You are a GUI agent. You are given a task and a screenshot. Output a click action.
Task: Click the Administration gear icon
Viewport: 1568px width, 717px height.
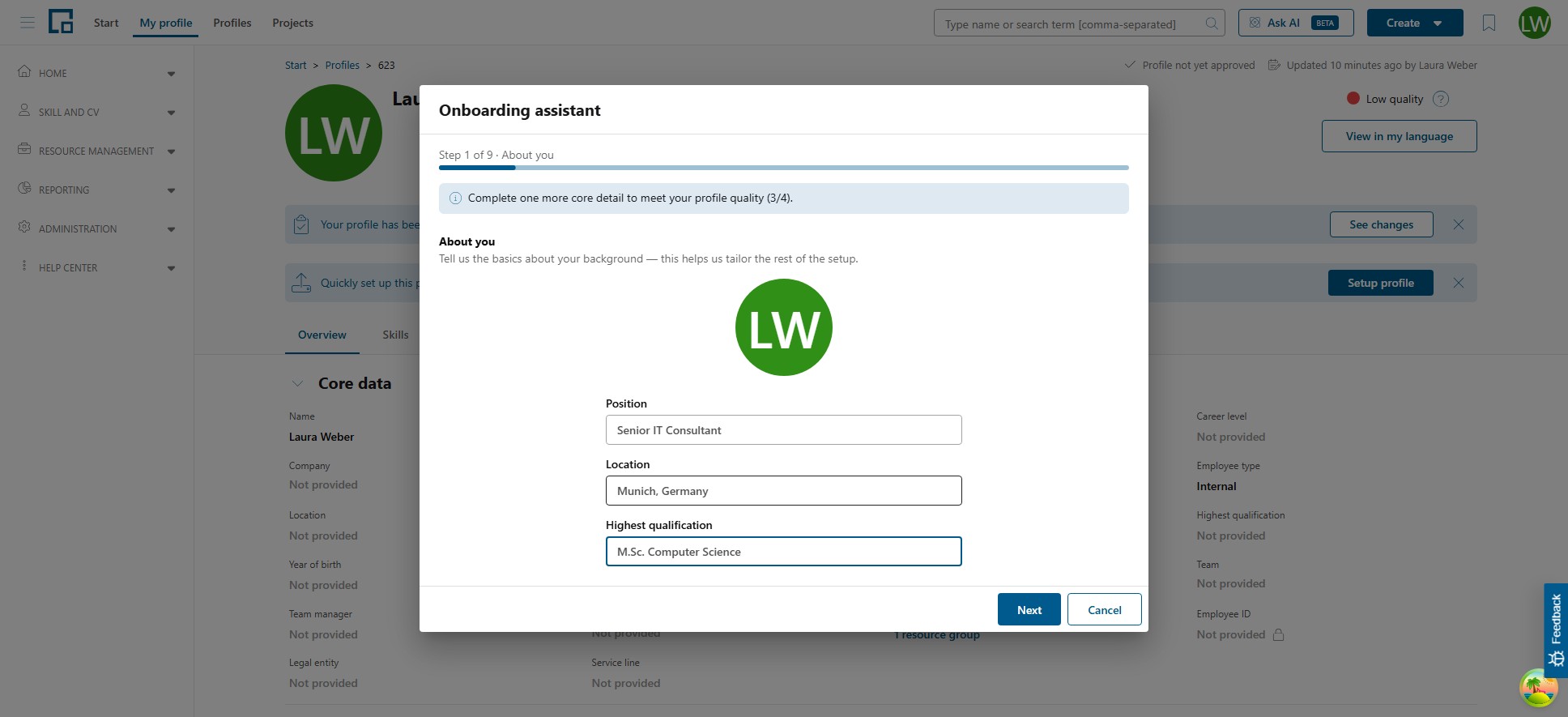pos(24,227)
